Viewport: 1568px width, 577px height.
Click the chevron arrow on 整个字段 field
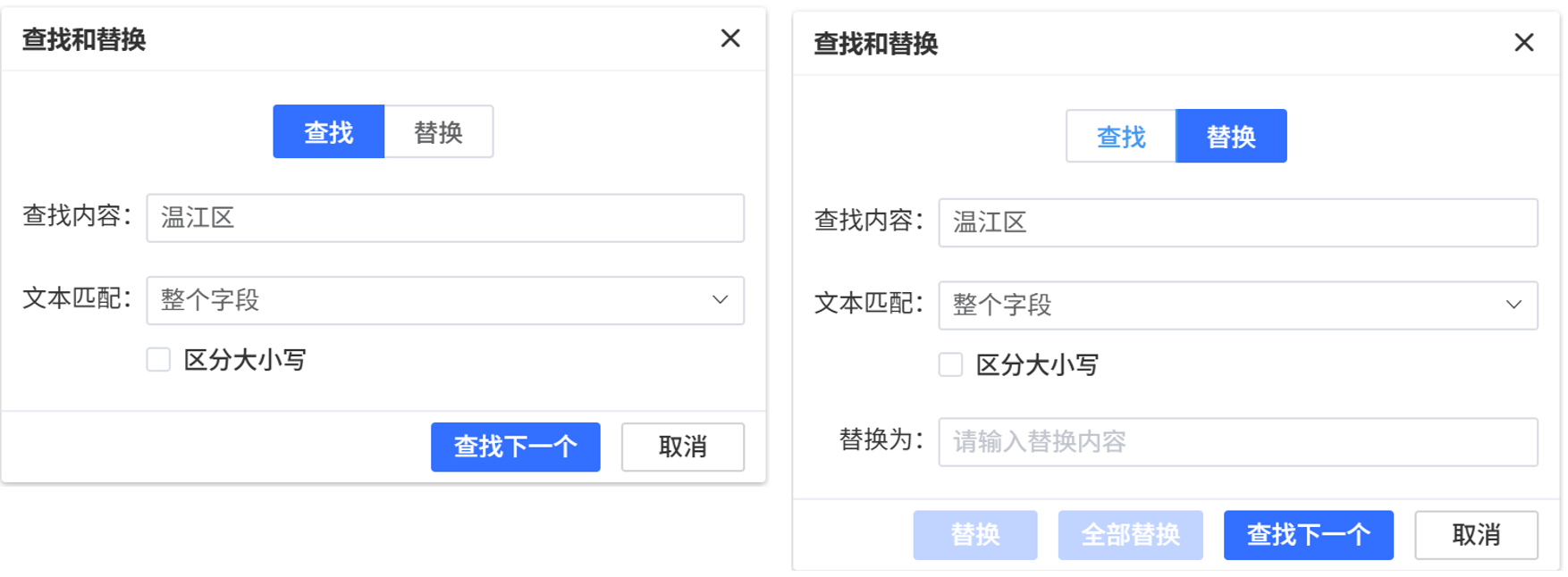(722, 301)
